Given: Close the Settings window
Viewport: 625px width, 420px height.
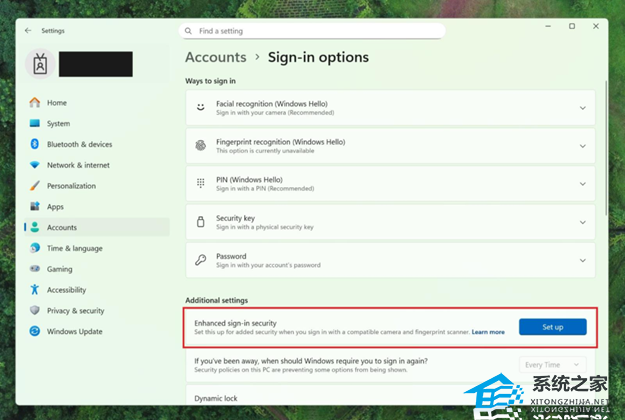Looking at the screenshot, I should tap(596, 26).
